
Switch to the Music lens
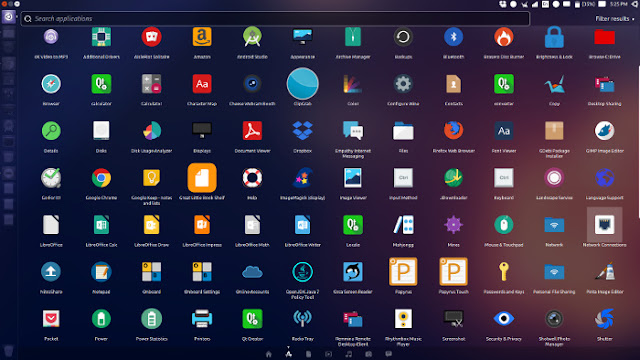pos(349,354)
